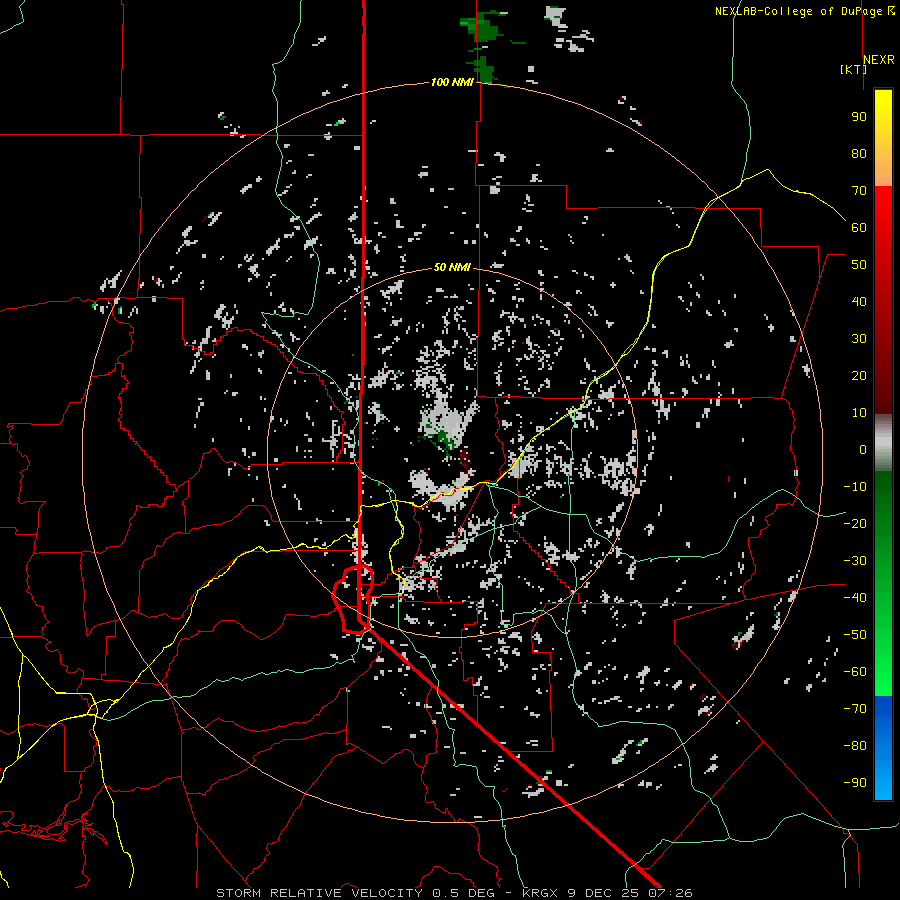Click the 80 value on velocity scale
The image size is (900, 900).
[859, 154]
